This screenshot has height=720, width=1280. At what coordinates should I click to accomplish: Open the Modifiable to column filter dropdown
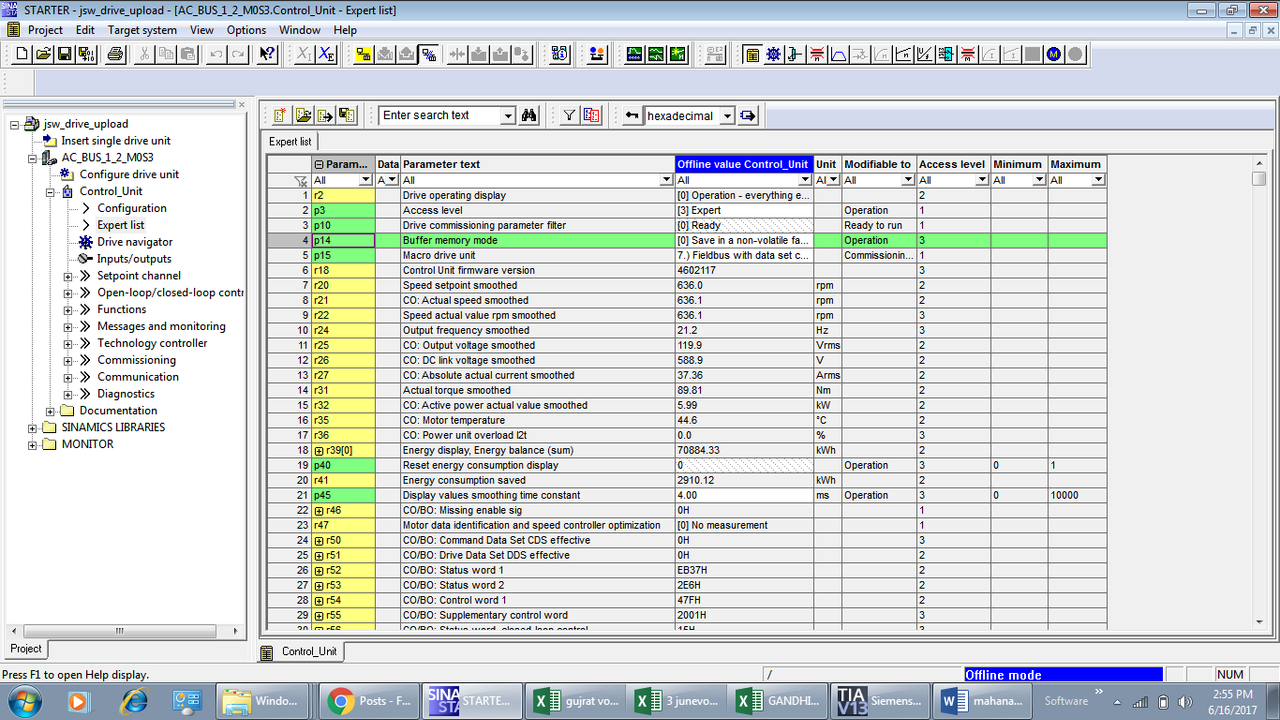point(908,180)
